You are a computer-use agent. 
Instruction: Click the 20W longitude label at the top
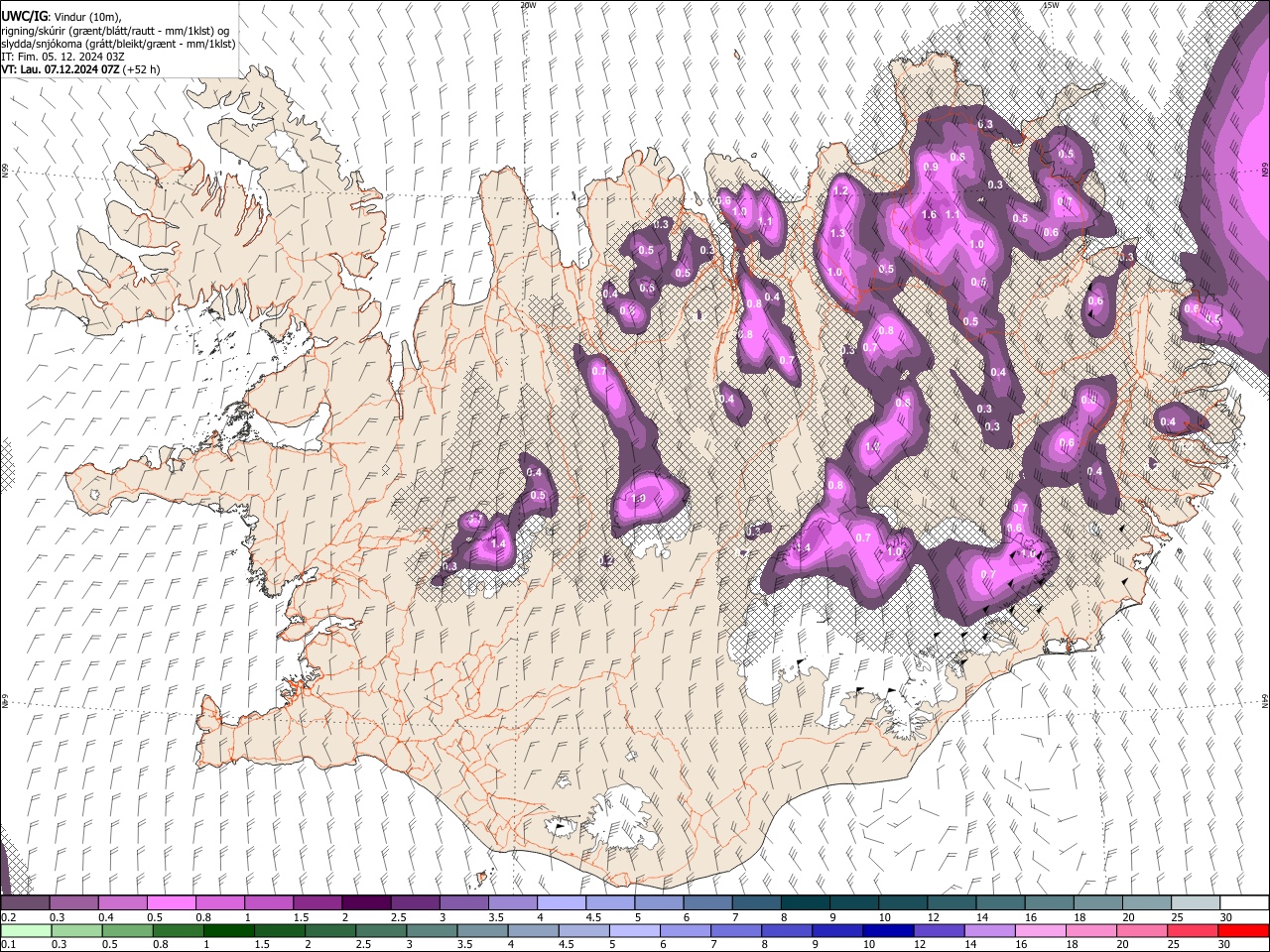pyautogui.click(x=528, y=5)
